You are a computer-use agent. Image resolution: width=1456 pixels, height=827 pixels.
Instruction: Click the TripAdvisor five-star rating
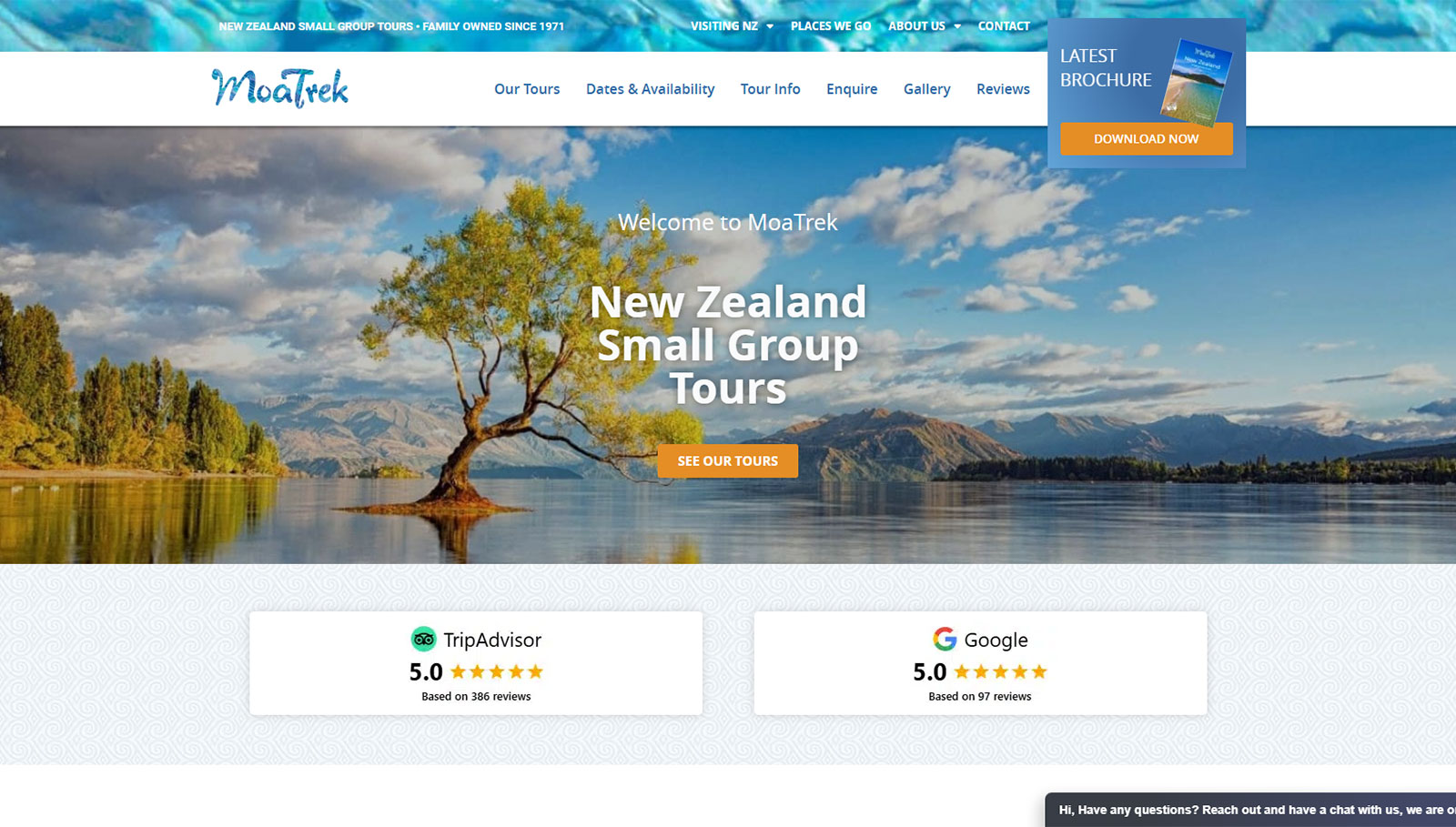click(x=497, y=672)
